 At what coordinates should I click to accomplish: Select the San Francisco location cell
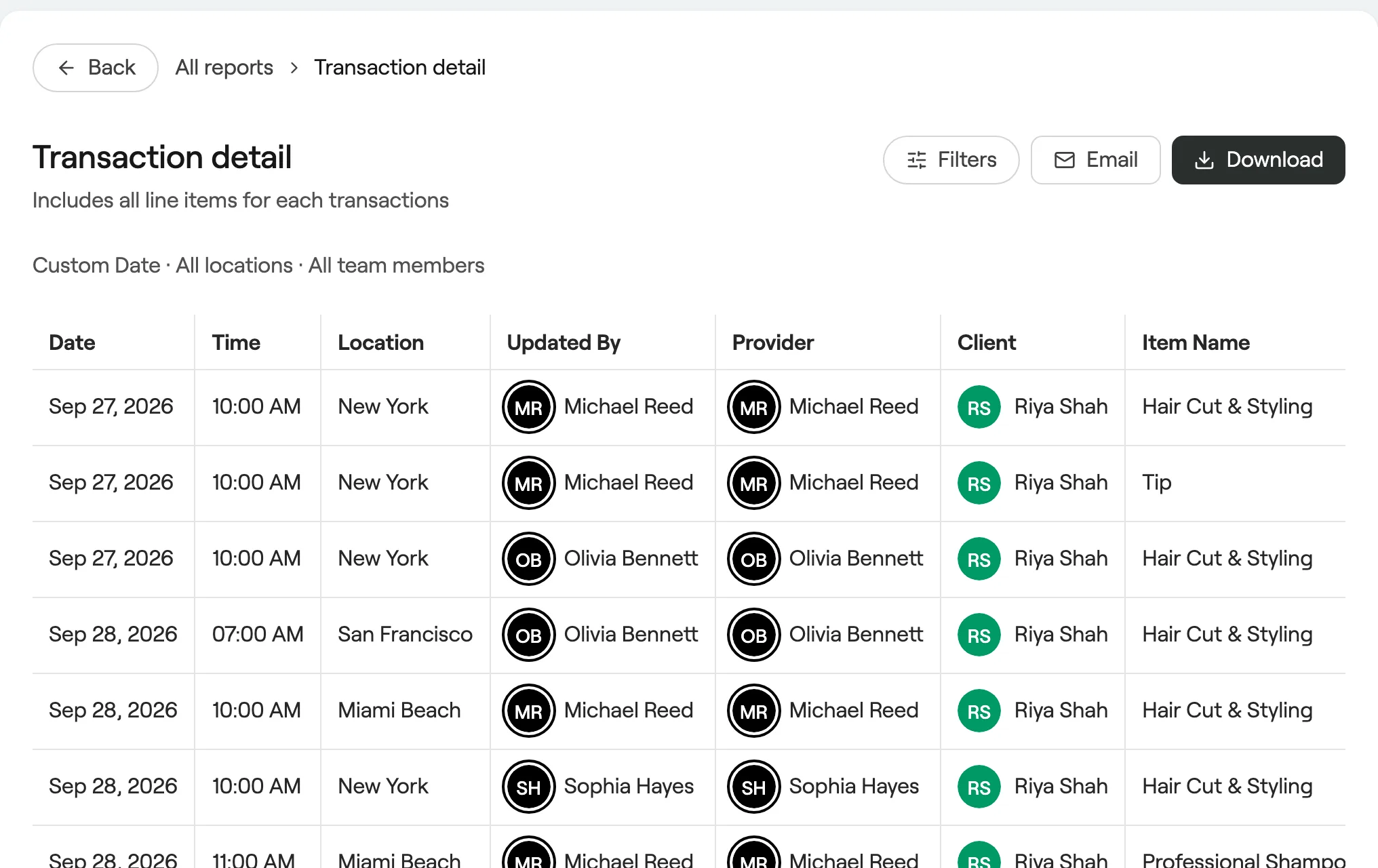(405, 635)
